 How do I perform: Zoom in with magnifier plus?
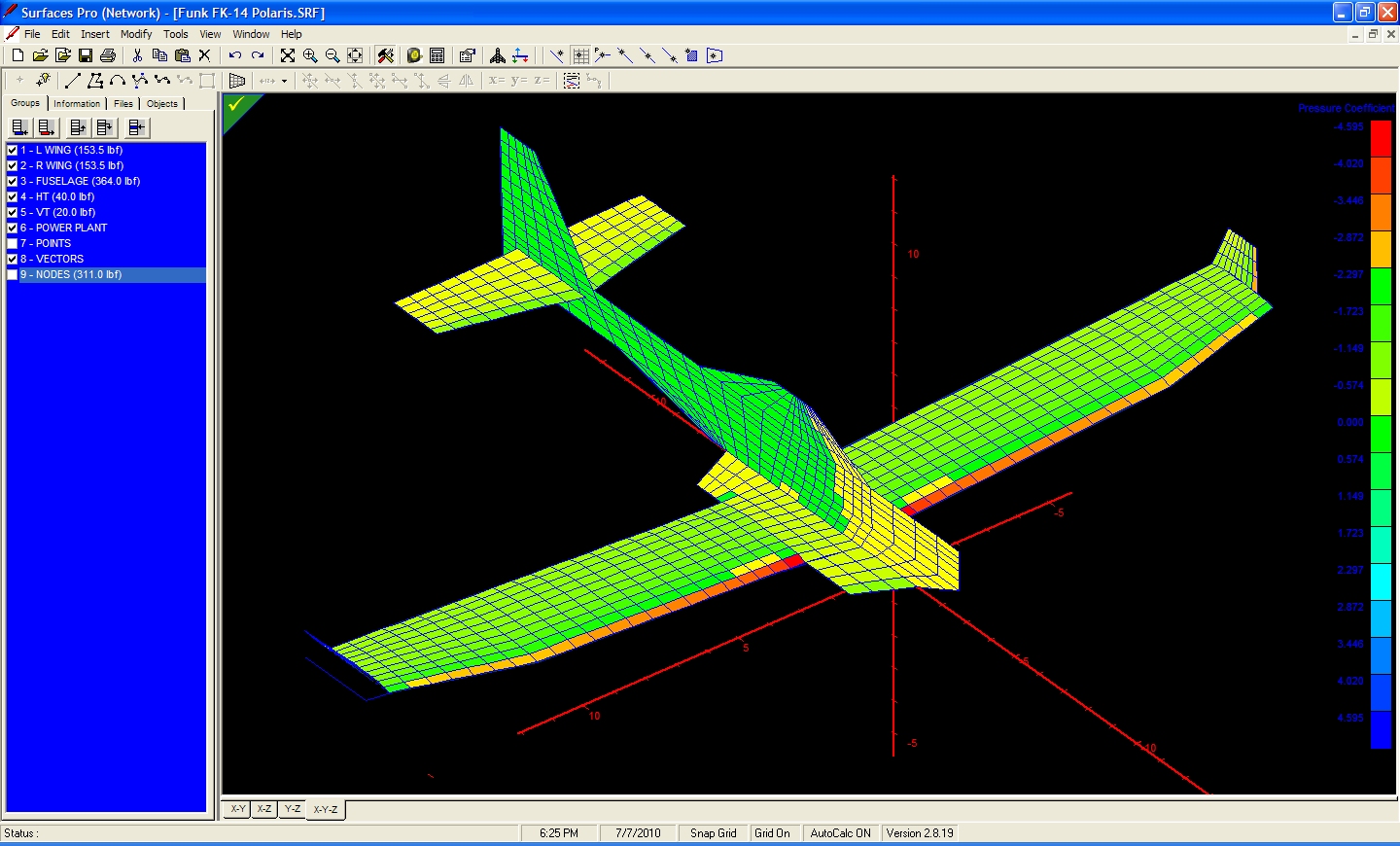(x=310, y=55)
